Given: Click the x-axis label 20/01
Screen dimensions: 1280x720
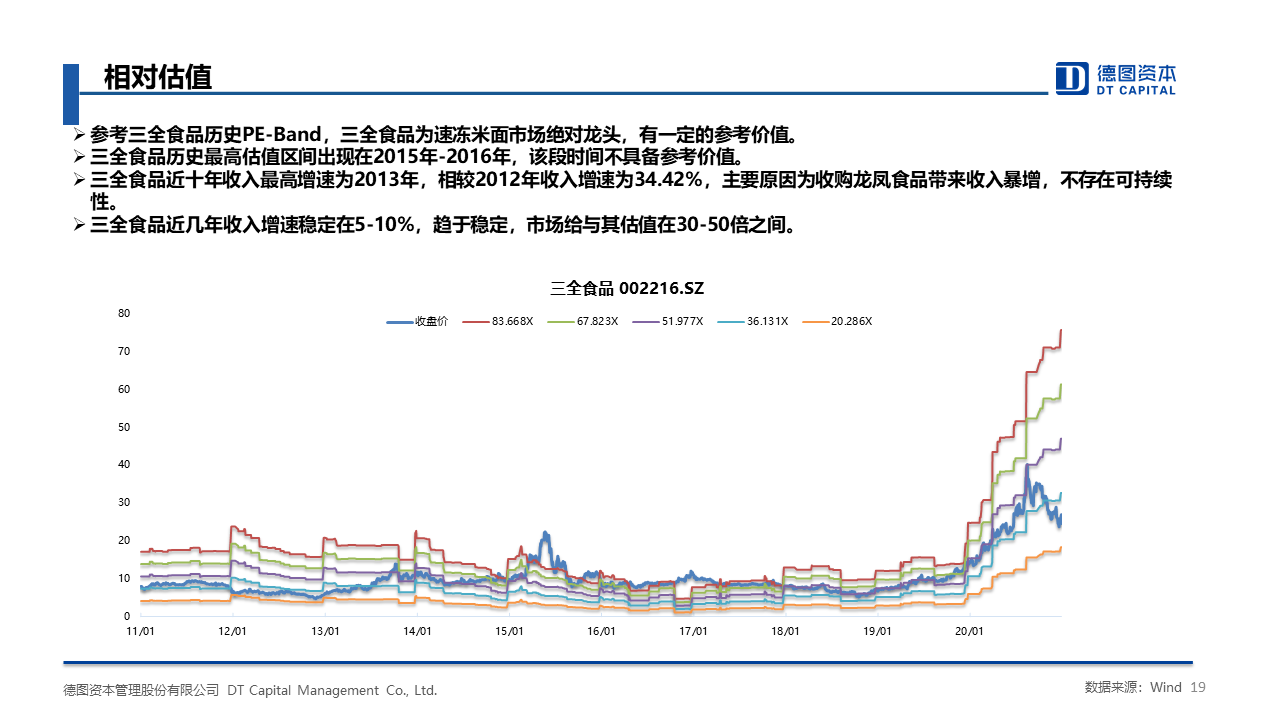Looking at the screenshot, I should (969, 632).
